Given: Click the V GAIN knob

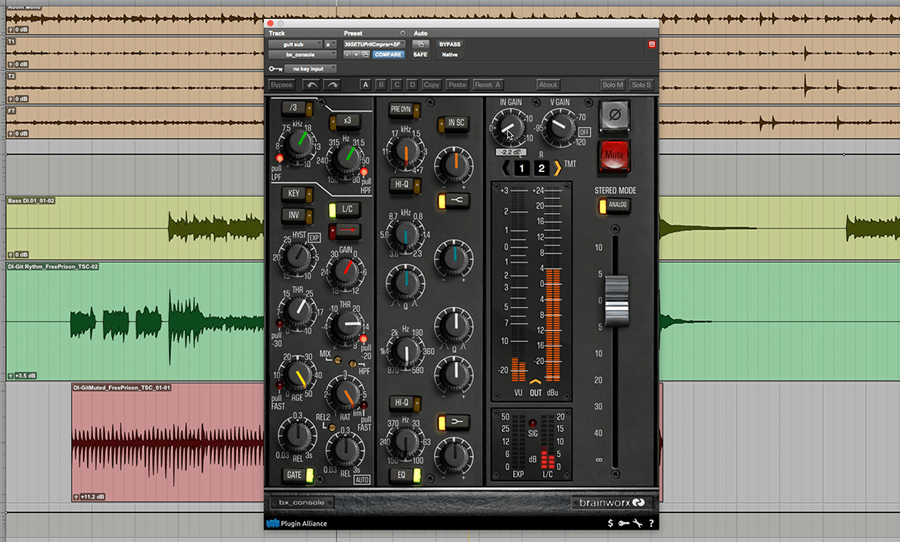Looking at the screenshot, I should (558, 127).
